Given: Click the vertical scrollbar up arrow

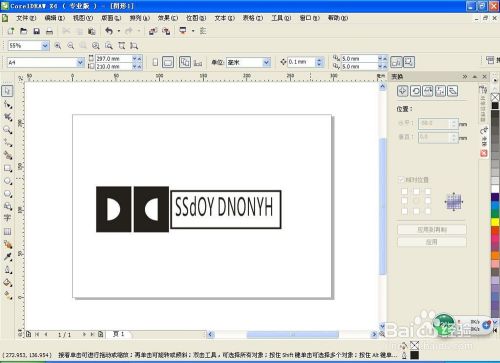Looking at the screenshot, I should pos(382,87).
